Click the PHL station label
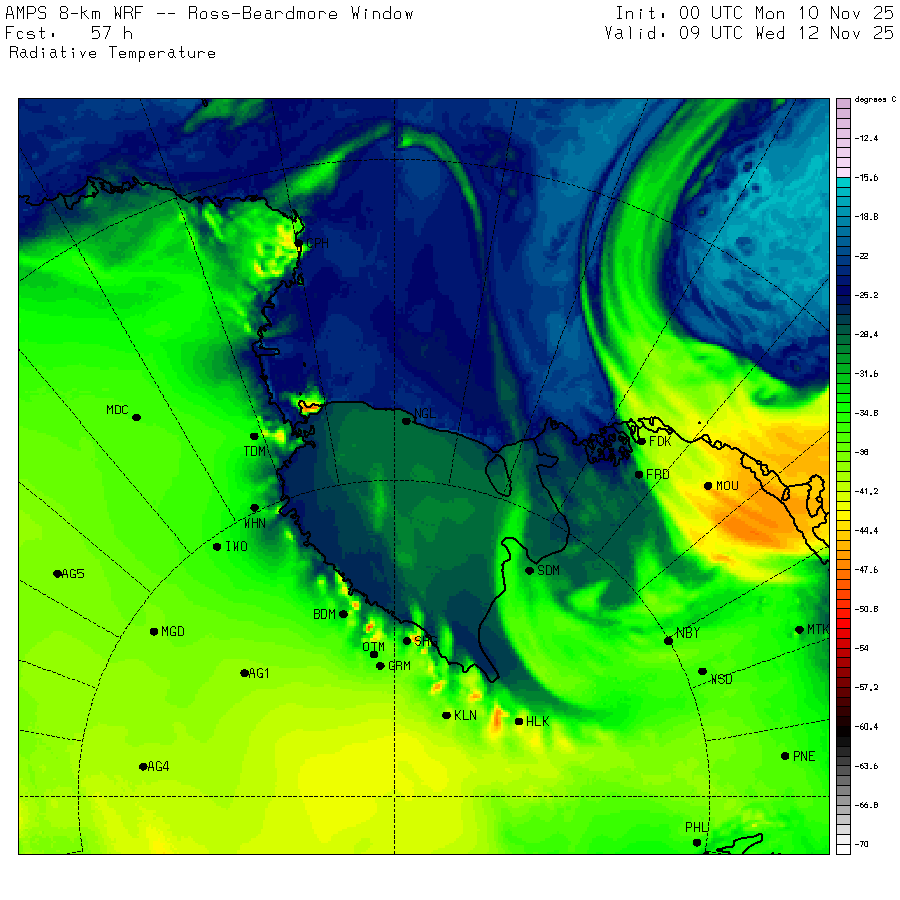The image size is (900, 900). point(696,828)
